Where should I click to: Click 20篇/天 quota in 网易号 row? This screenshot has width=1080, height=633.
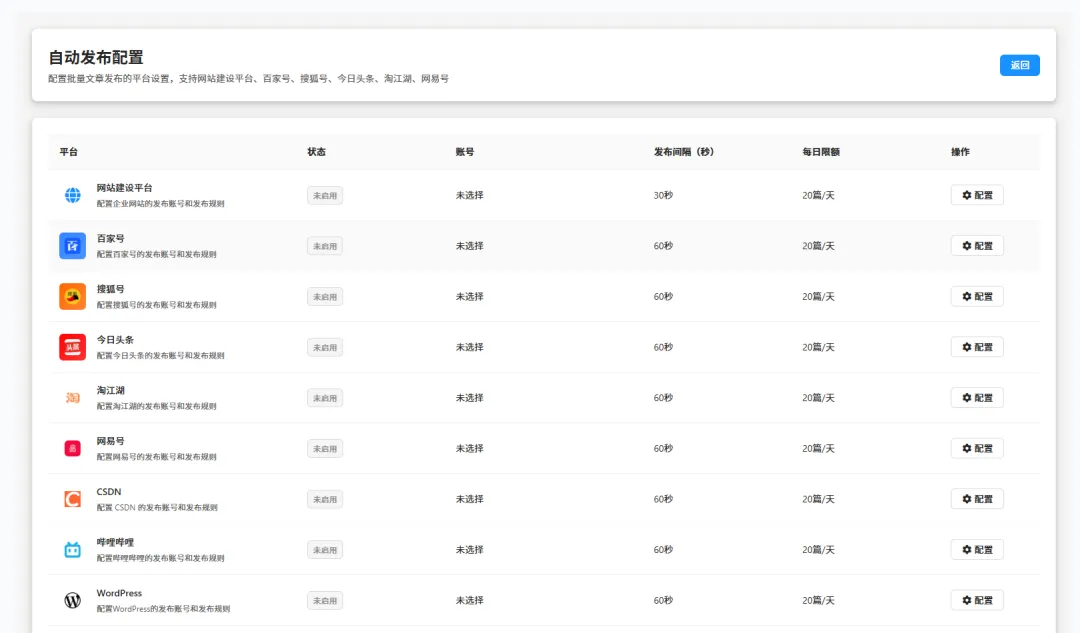(x=818, y=448)
